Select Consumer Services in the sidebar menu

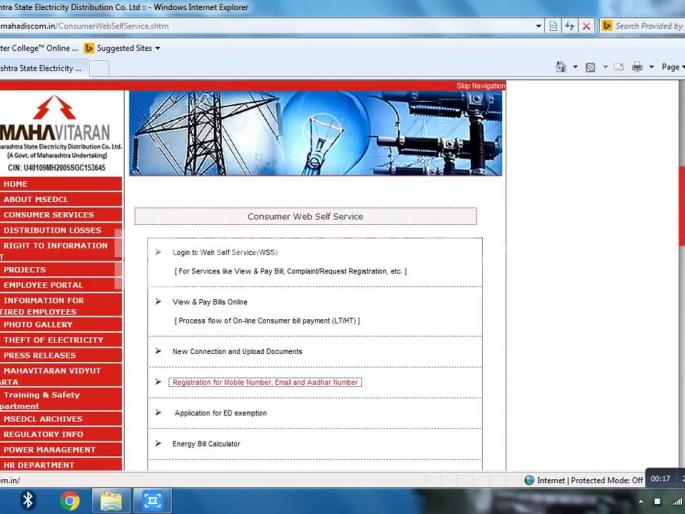[x=48, y=215]
